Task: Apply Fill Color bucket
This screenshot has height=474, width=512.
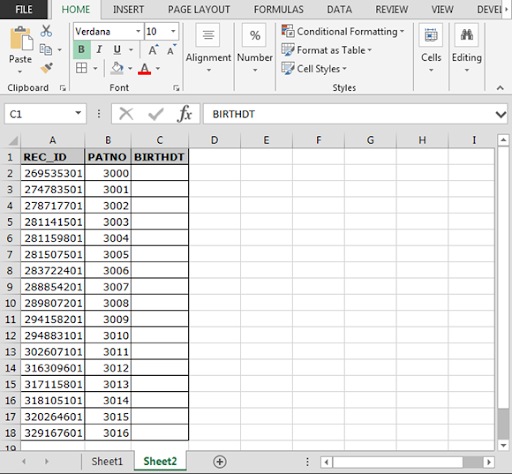Action: [x=117, y=68]
